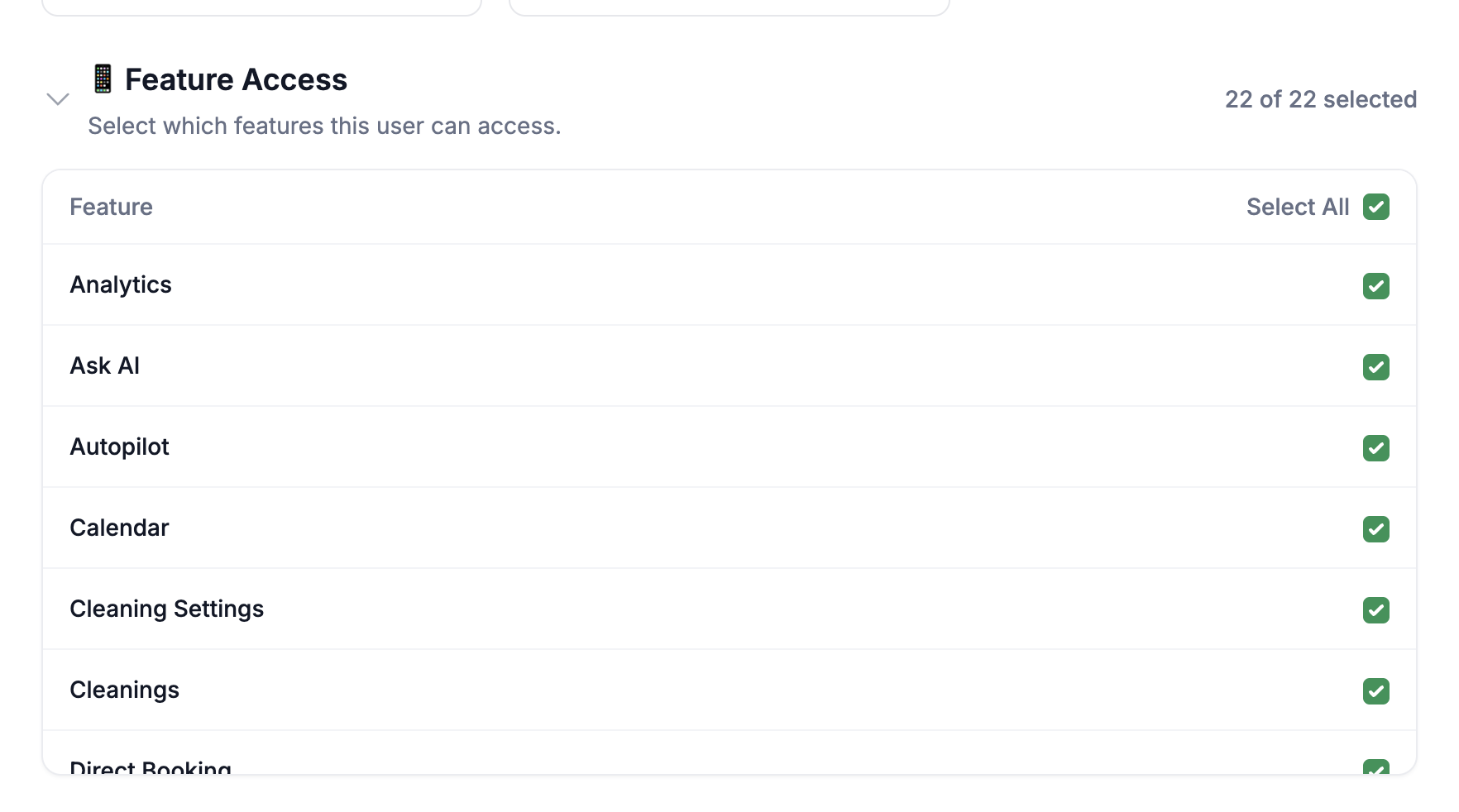Click the "22 of 22 selected" counter

[x=1320, y=99]
